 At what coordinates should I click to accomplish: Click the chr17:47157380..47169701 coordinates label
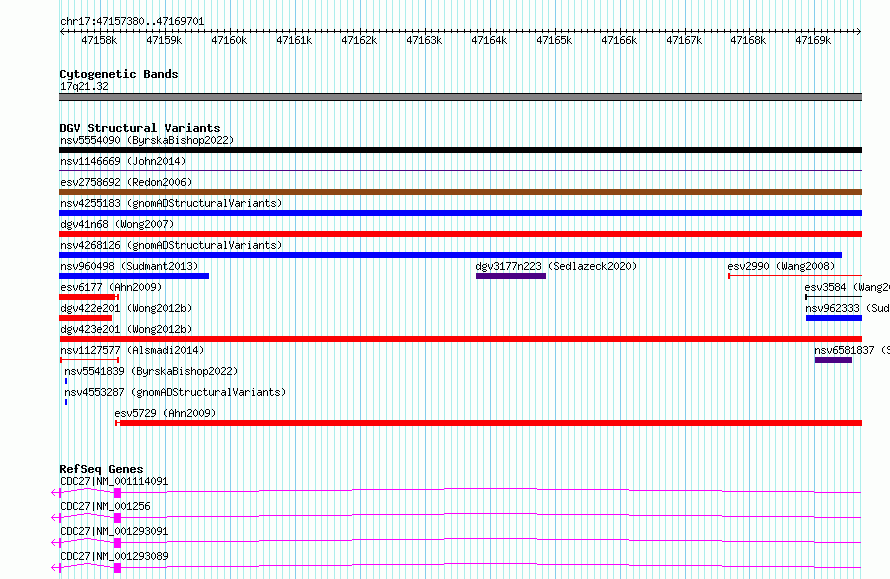click(132, 21)
